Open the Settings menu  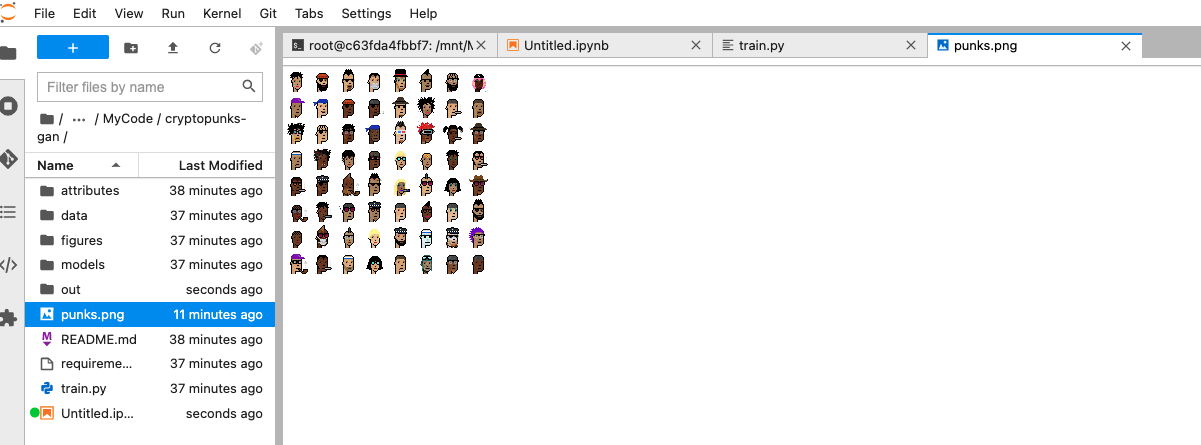coord(366,14)
